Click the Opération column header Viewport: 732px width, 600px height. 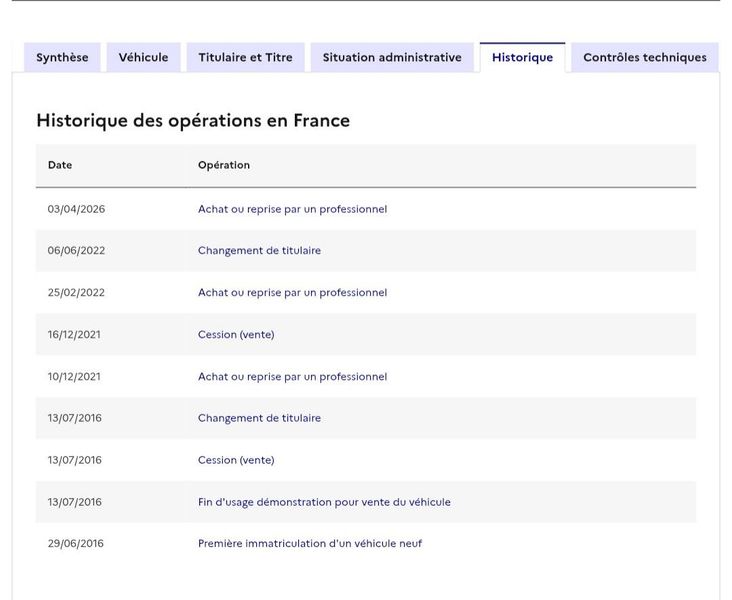point(224,165)
